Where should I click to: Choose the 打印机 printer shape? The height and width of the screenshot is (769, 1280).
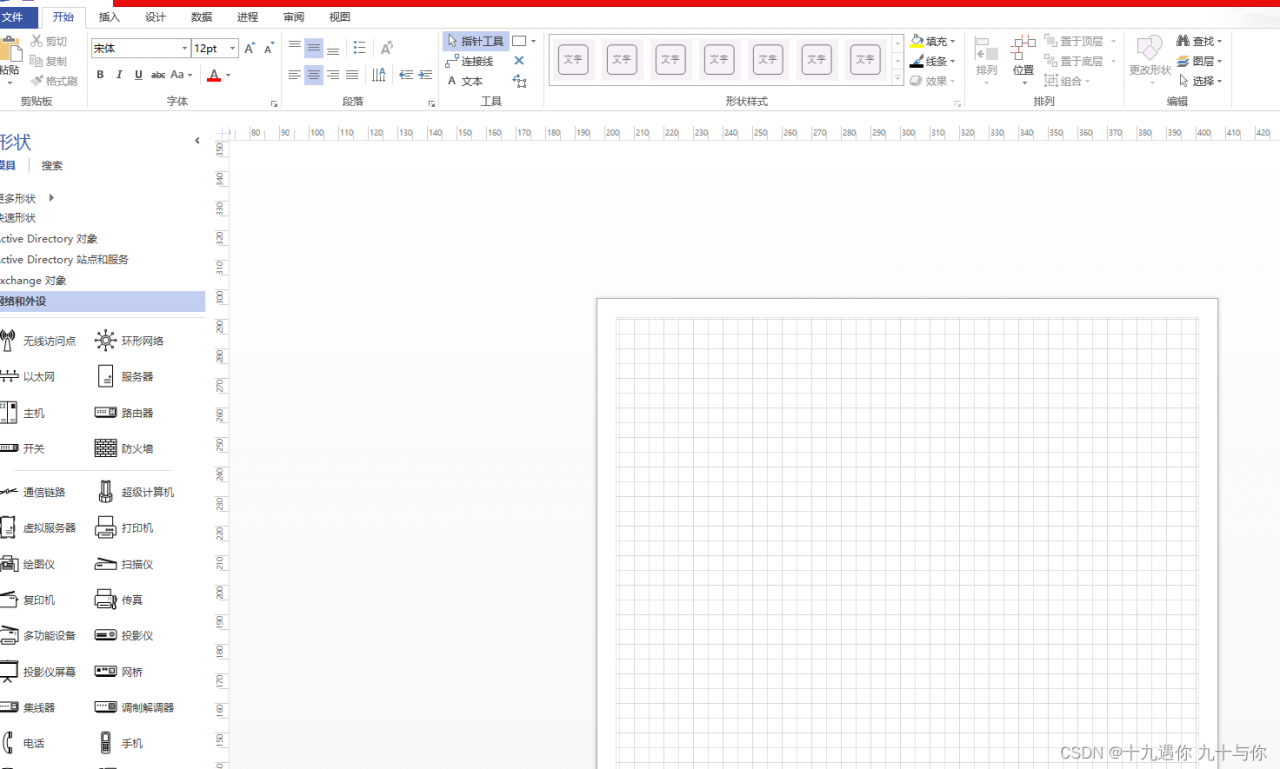tap(125, 528)
